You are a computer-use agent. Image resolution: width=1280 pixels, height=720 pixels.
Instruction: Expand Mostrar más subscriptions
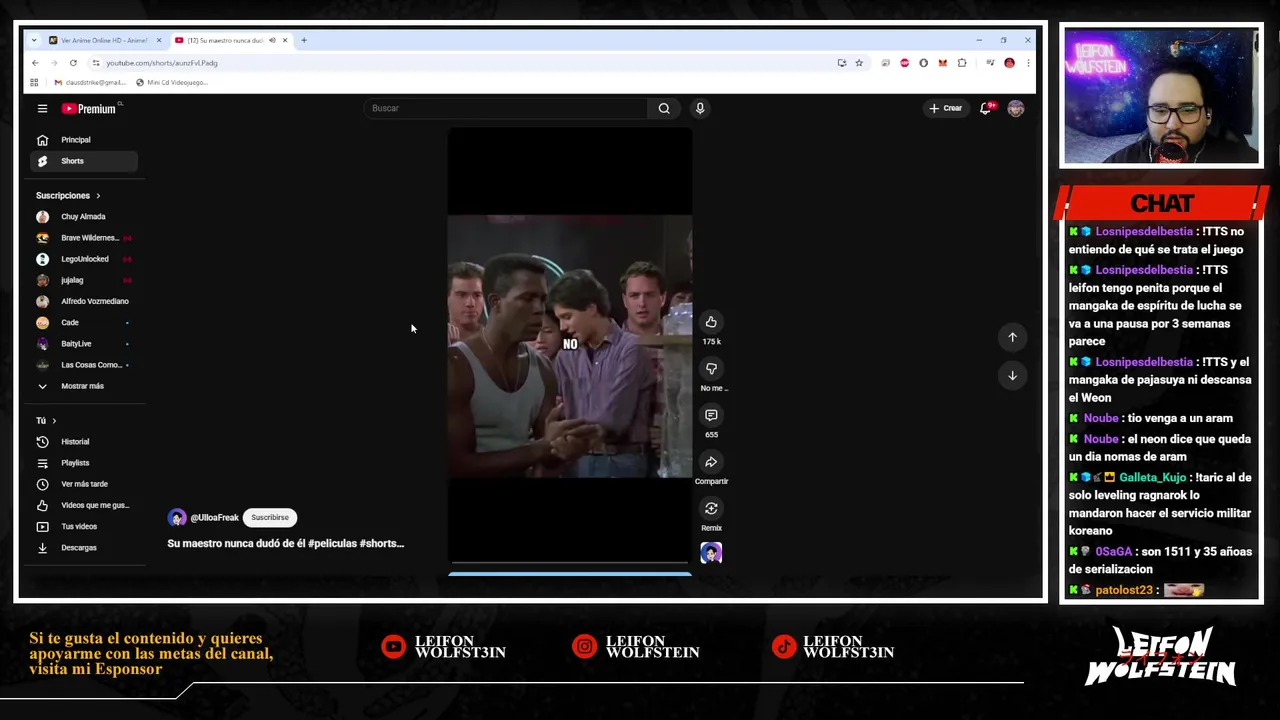[85, 386]
